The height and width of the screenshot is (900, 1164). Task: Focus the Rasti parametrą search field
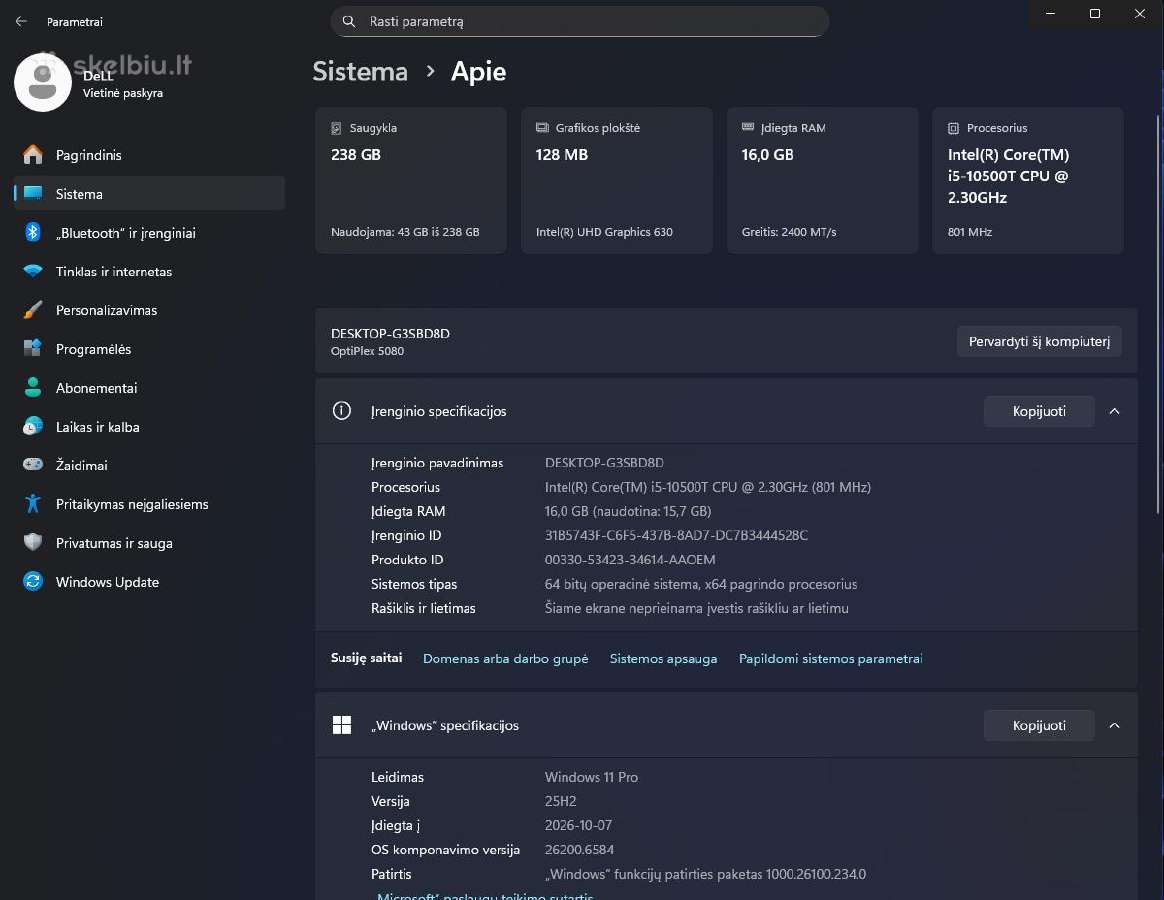coord(580,22)
